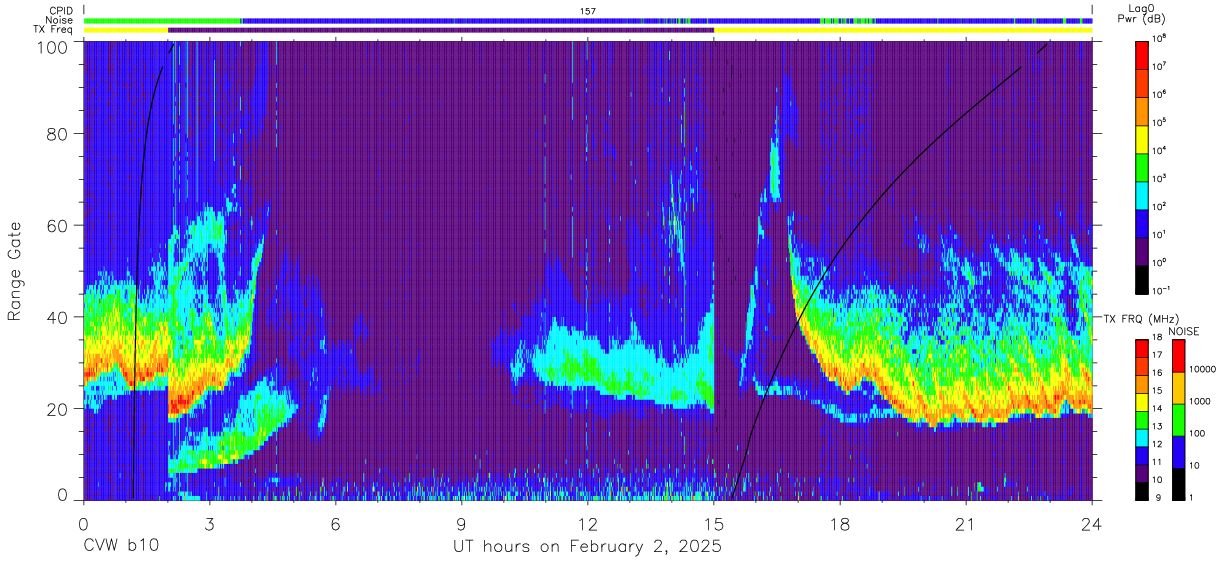Click the 100 noise scale label
This screenshot has height=567, width=1228.
1198,433
